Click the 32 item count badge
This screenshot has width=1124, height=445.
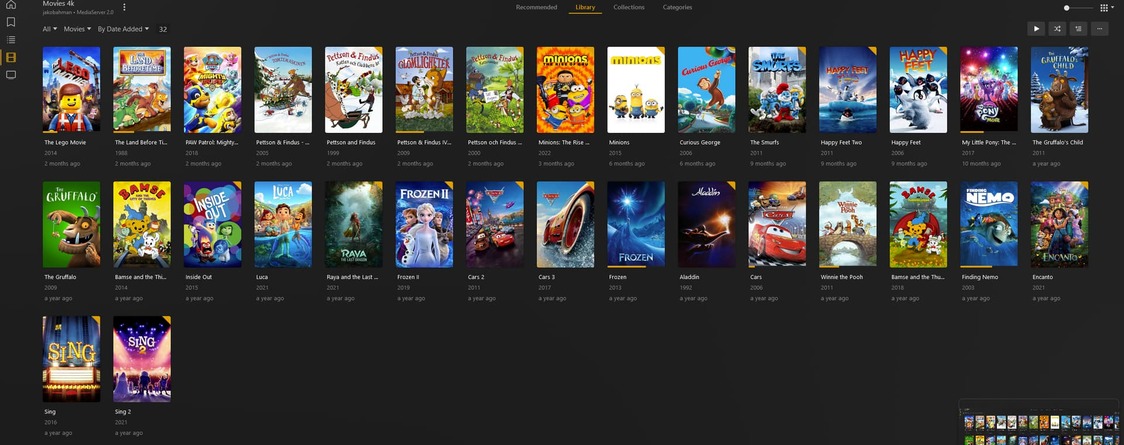click(x=163, y=29)
